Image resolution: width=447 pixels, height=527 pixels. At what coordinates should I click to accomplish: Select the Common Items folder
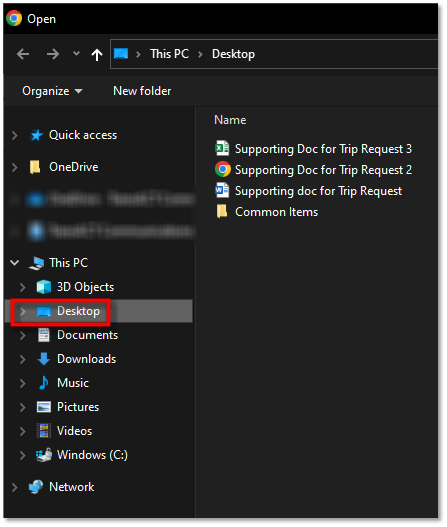266,212
